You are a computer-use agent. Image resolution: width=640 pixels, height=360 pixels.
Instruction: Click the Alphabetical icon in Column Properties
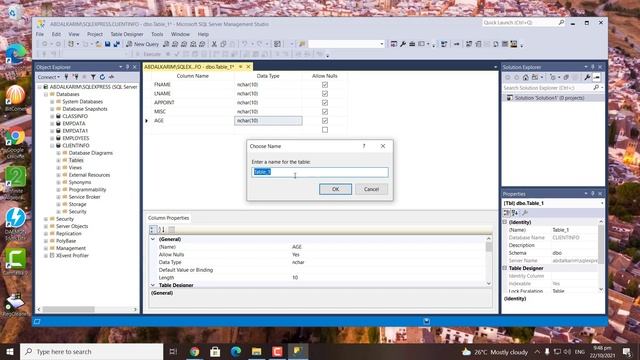pos(162,229)
